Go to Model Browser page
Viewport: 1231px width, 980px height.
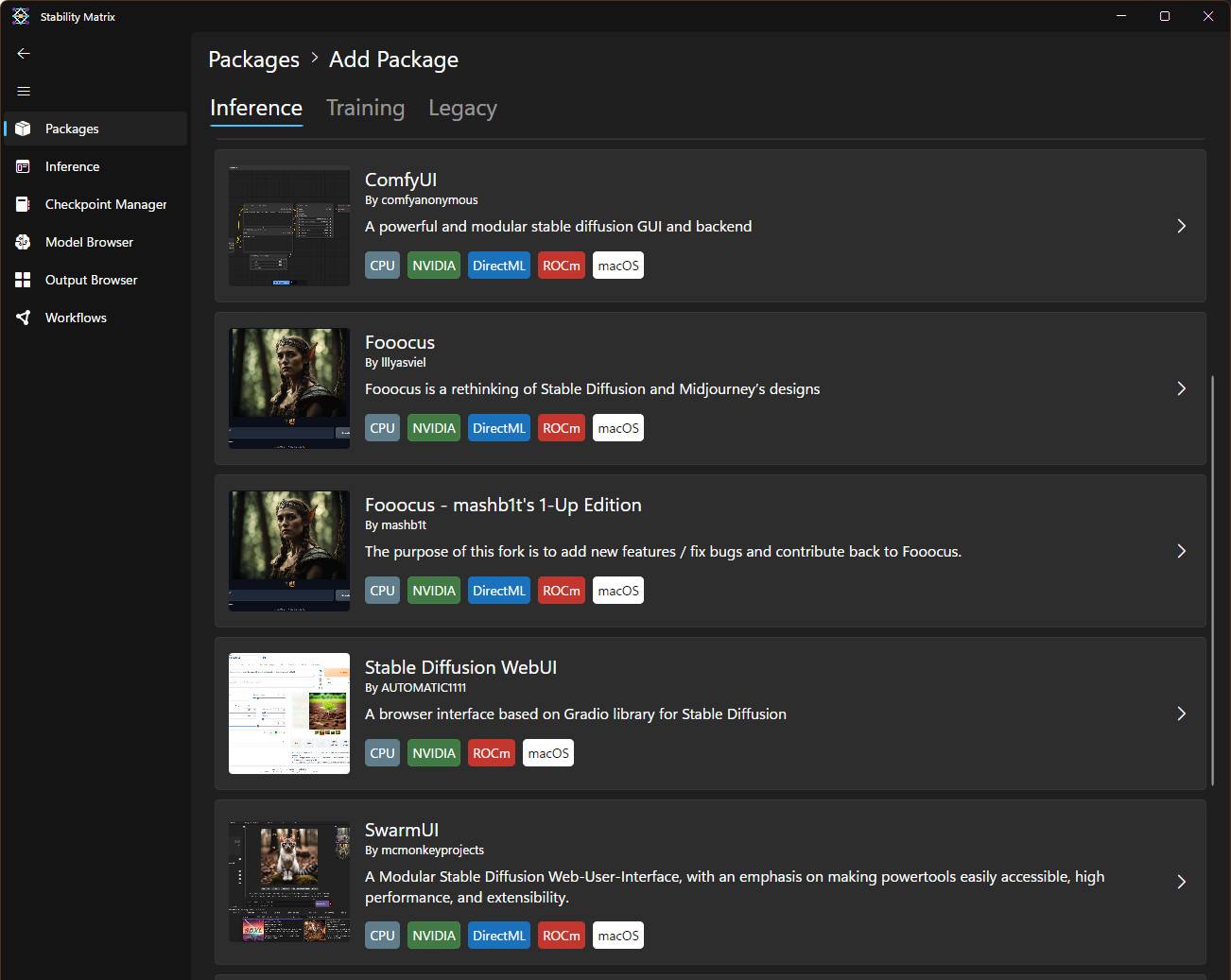tap(95, 242)
